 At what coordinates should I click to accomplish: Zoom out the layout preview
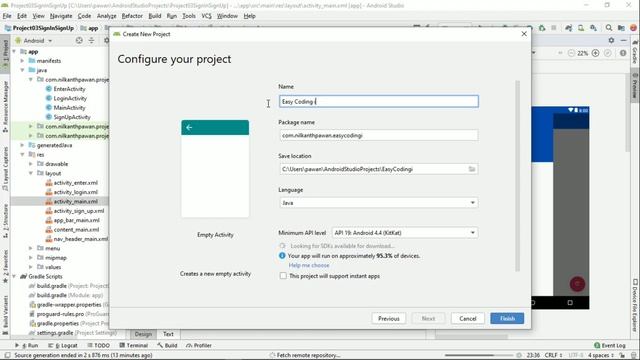tap(571, 53)
